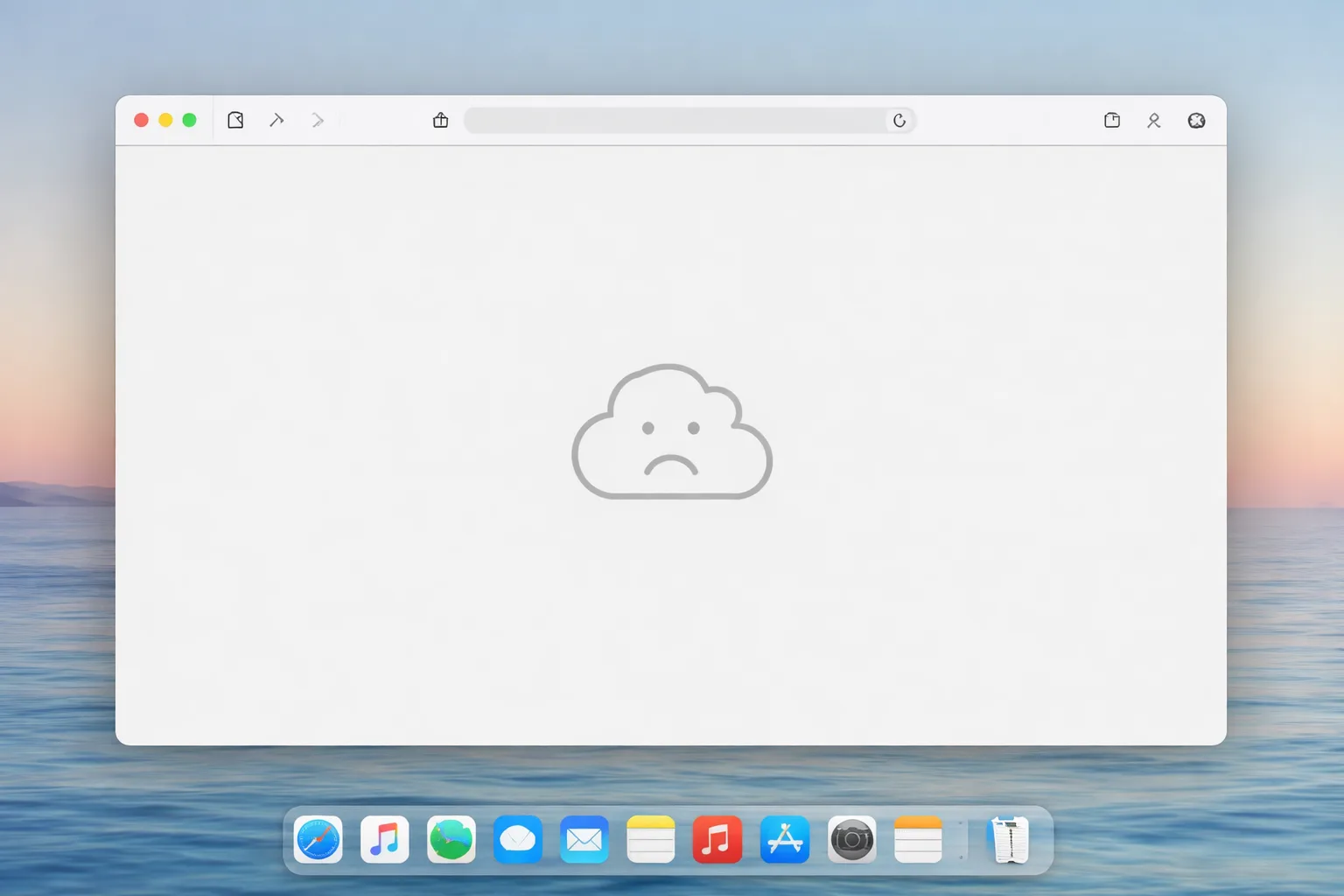Launch the red Music note icon in dock
1344x896 pixels.
(x=717, y=840)
